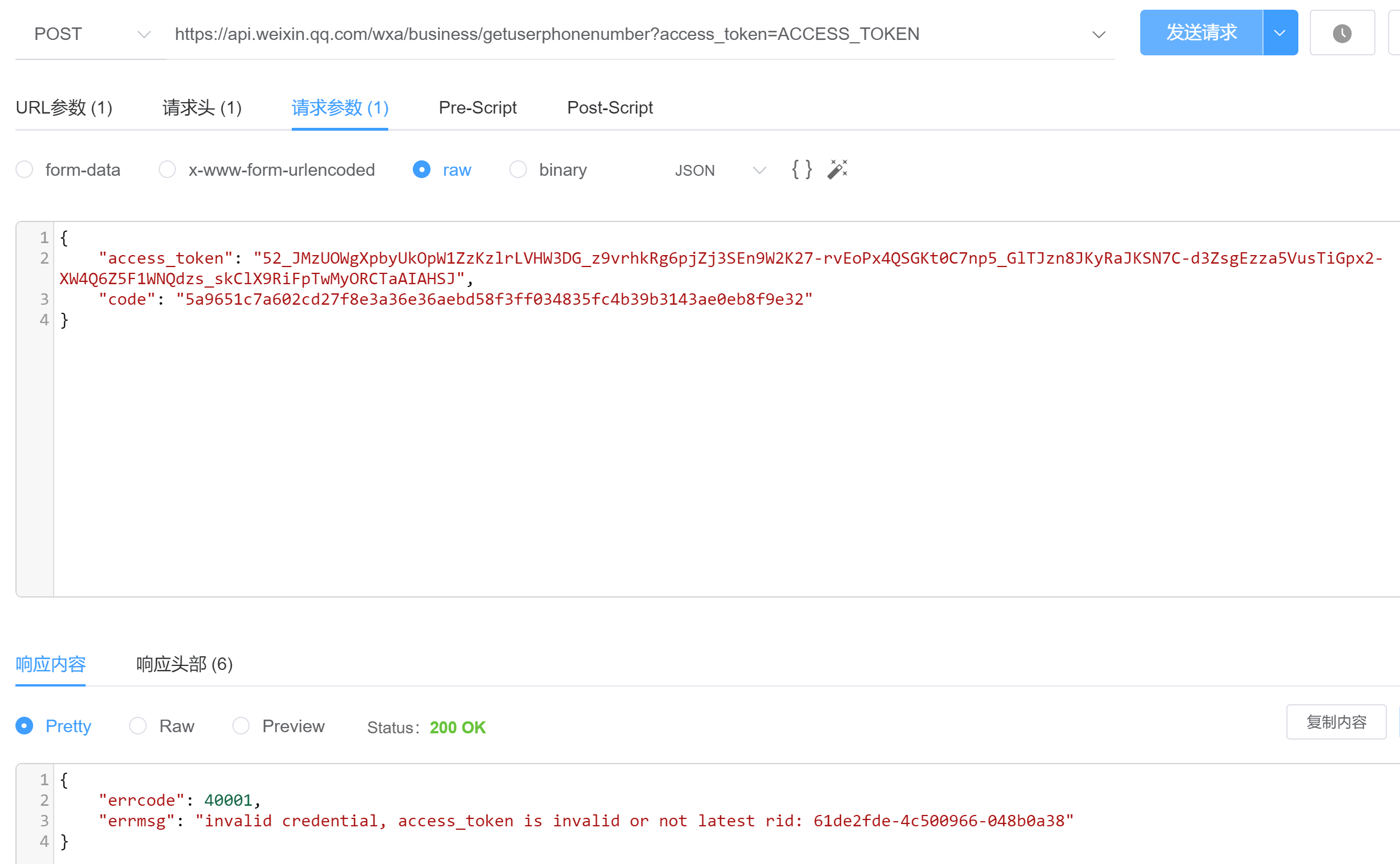
Task: Select the Raw response view radio
Action: (x=138, y=726)
